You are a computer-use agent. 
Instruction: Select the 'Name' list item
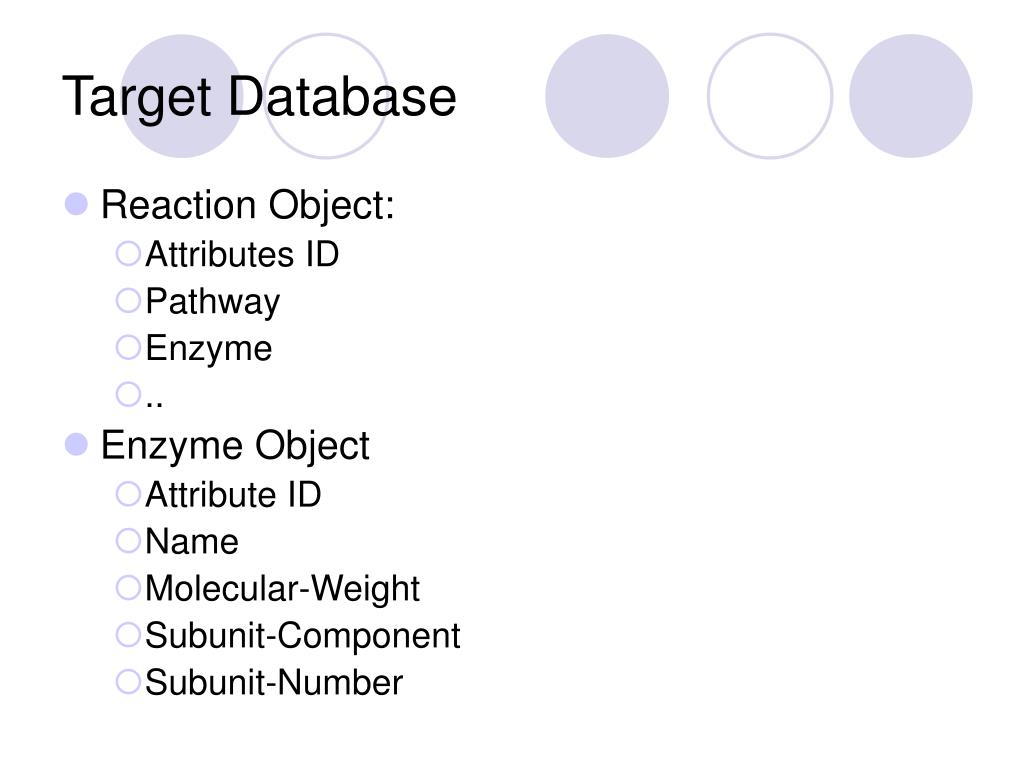[192, 541]
